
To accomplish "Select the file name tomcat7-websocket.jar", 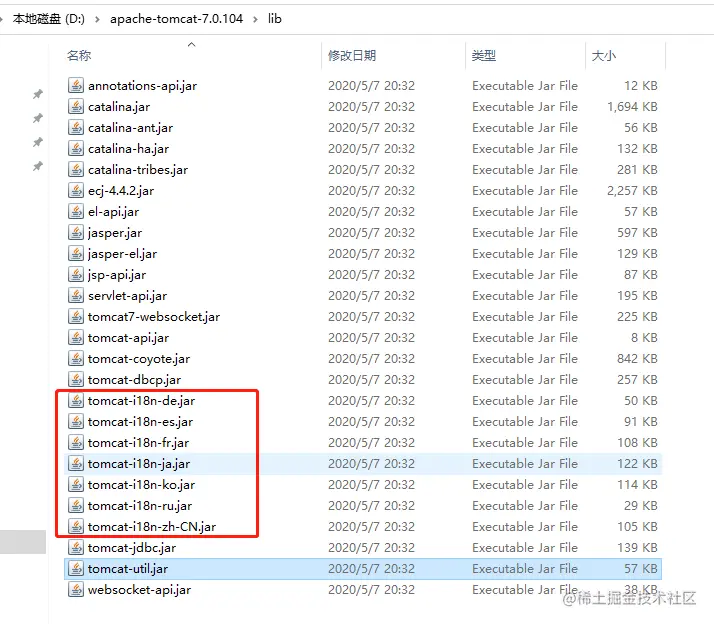I will [x=154, y=317].
